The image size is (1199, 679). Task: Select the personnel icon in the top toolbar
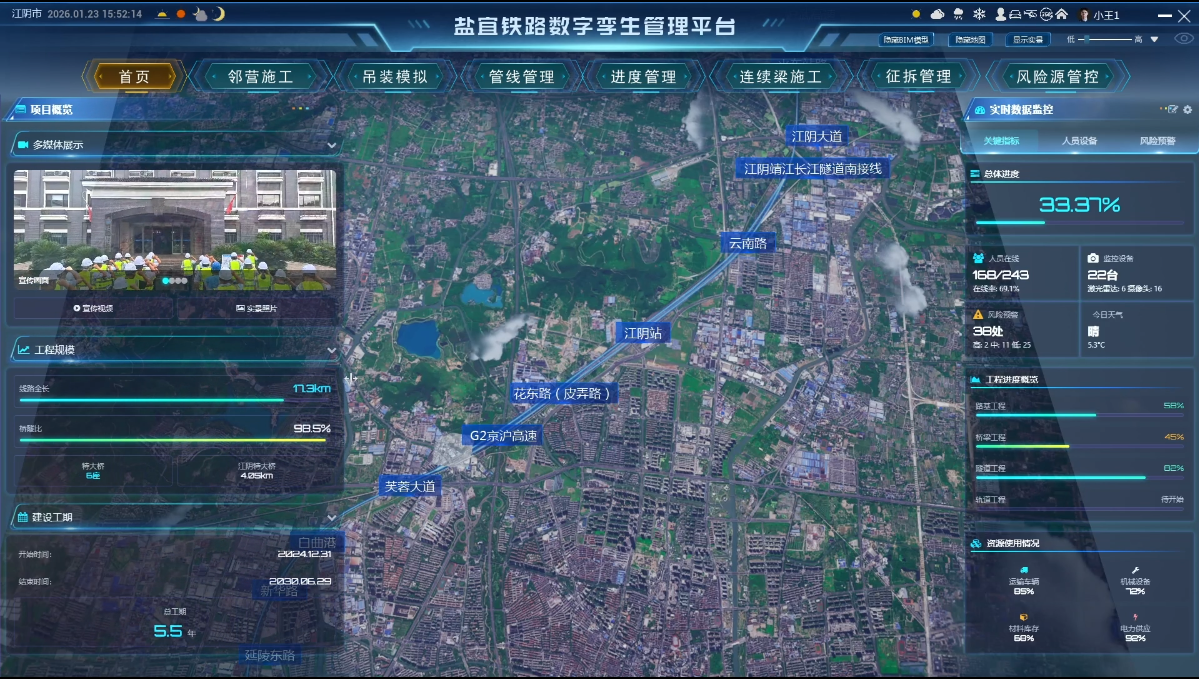(x=1001, y=15)
